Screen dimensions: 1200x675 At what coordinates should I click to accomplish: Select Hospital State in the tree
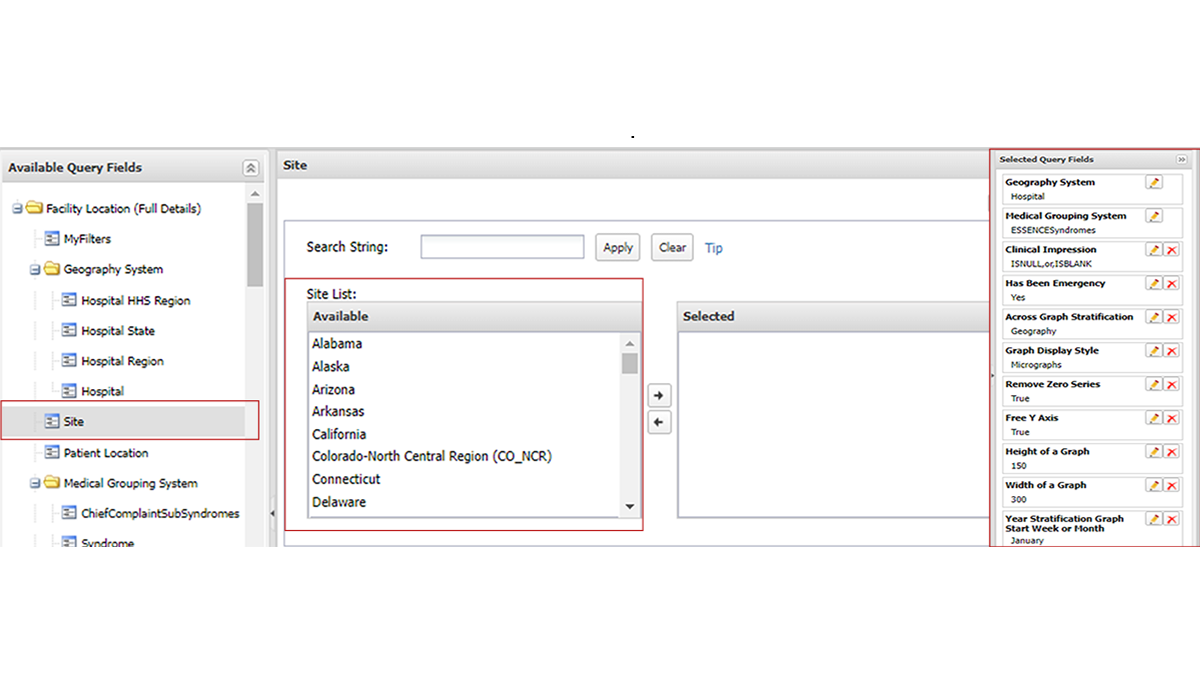pyautogui.click(x=118, y=331)
